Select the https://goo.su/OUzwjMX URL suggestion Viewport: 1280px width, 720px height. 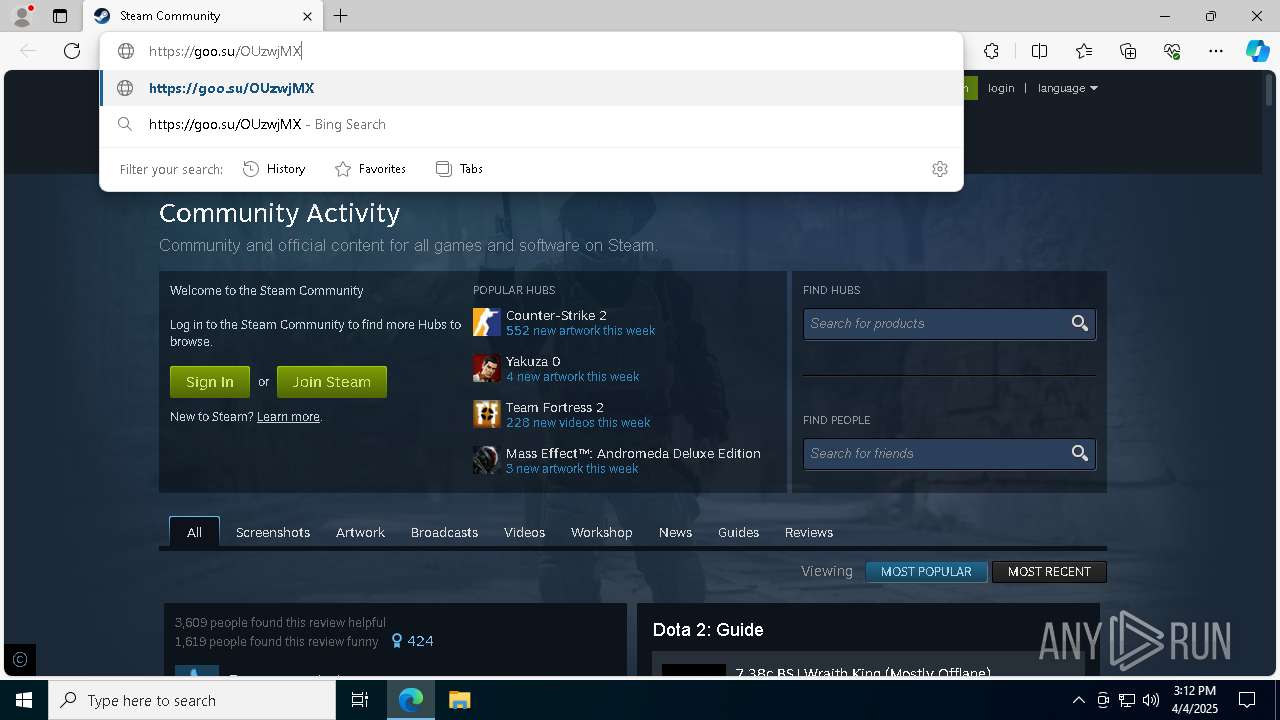[x=531, y=88]
